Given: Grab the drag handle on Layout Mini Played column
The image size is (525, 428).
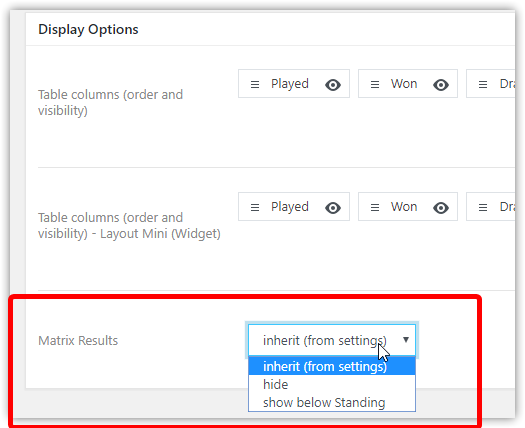Looking at the screenshot, I should (255, 208).
